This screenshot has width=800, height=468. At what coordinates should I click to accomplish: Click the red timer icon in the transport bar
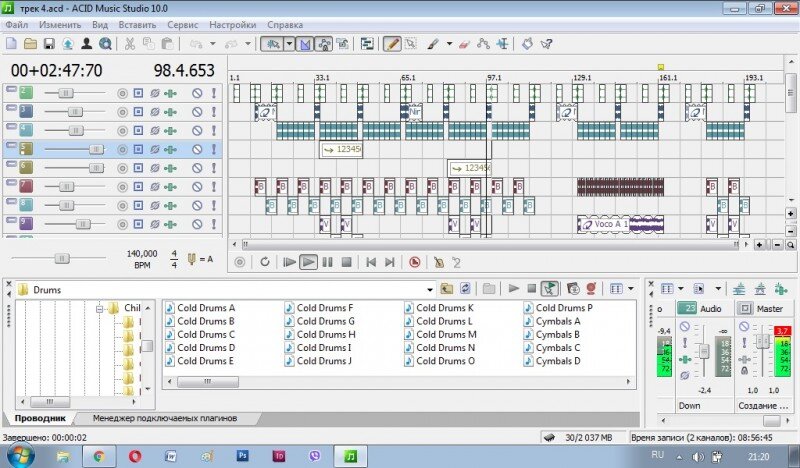click(415, 262)
